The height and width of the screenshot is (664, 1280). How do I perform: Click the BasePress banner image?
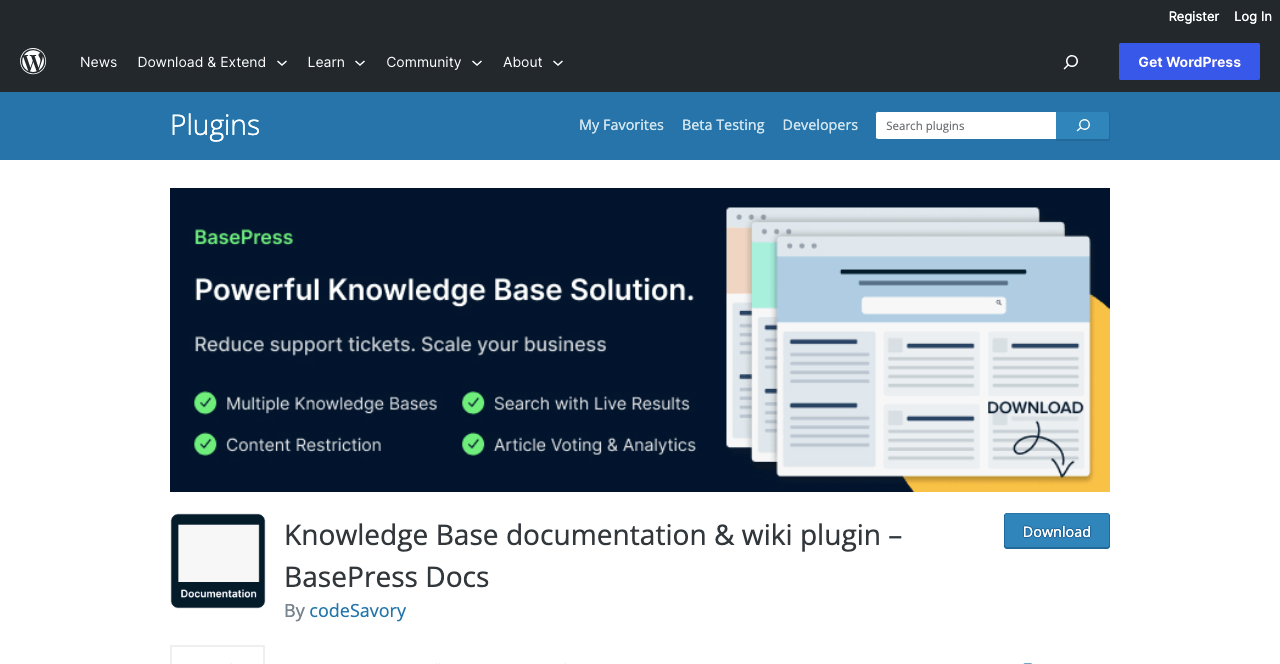639,340
